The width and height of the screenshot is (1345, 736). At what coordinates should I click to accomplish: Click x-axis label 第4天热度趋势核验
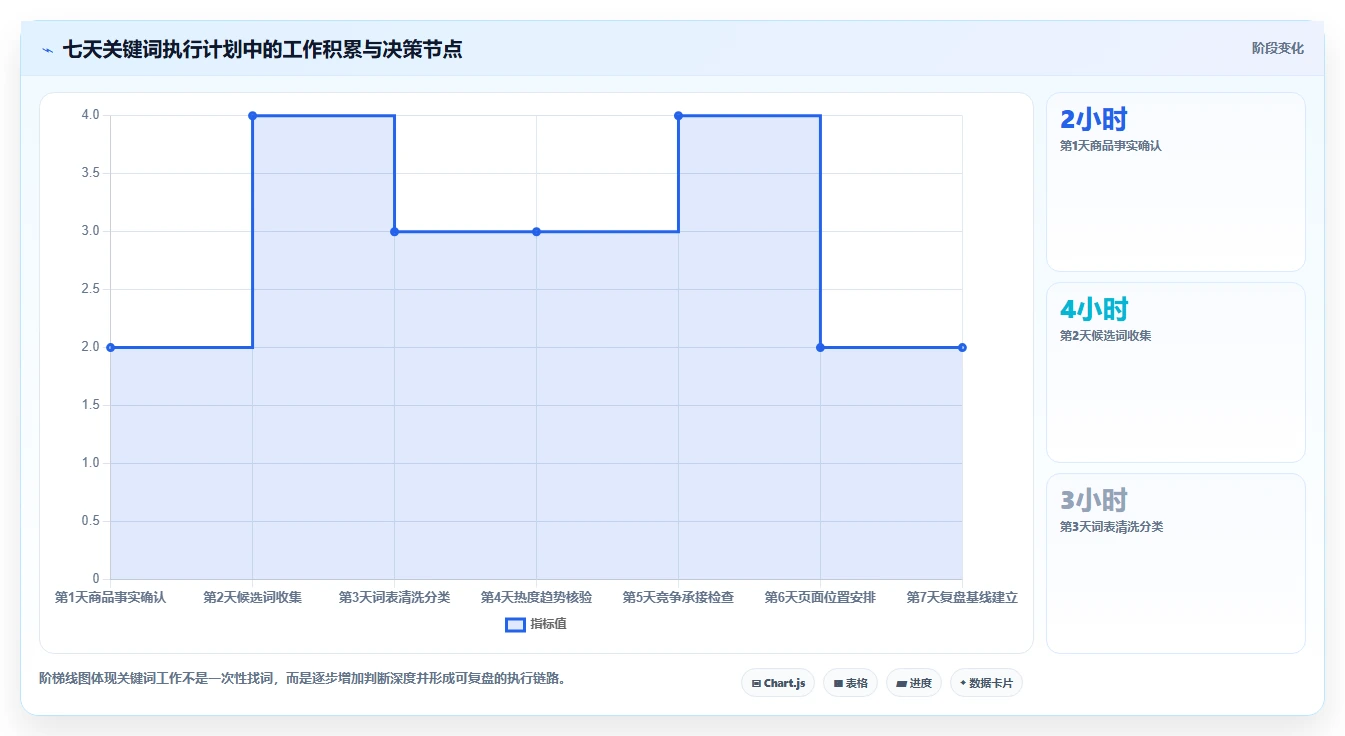click(x=536, y=597)
